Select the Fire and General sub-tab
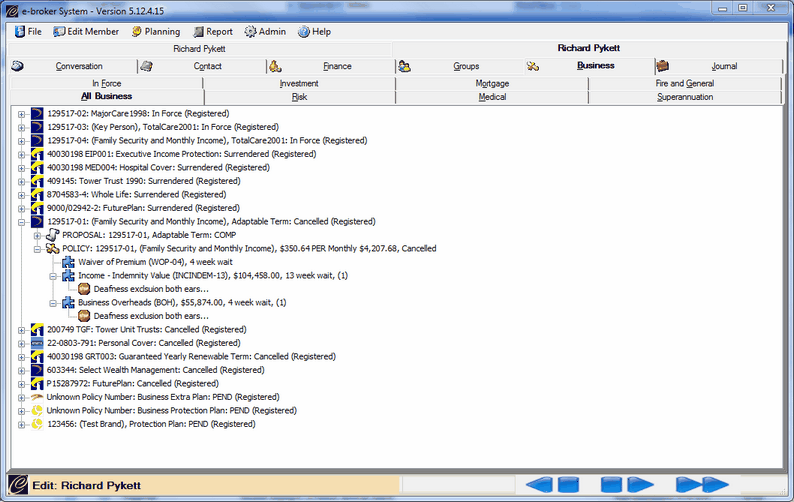The width and height of the screenshot is (794, 502). click(x=685, y=83)
